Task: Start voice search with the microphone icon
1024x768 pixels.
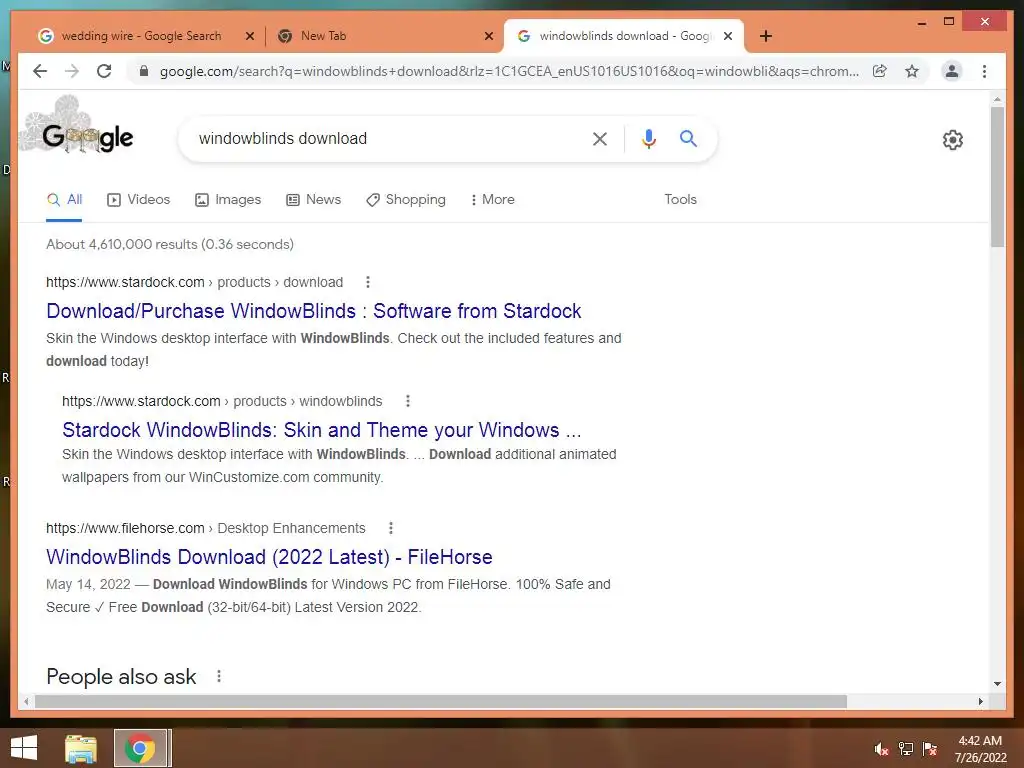Action: [648, 138]
